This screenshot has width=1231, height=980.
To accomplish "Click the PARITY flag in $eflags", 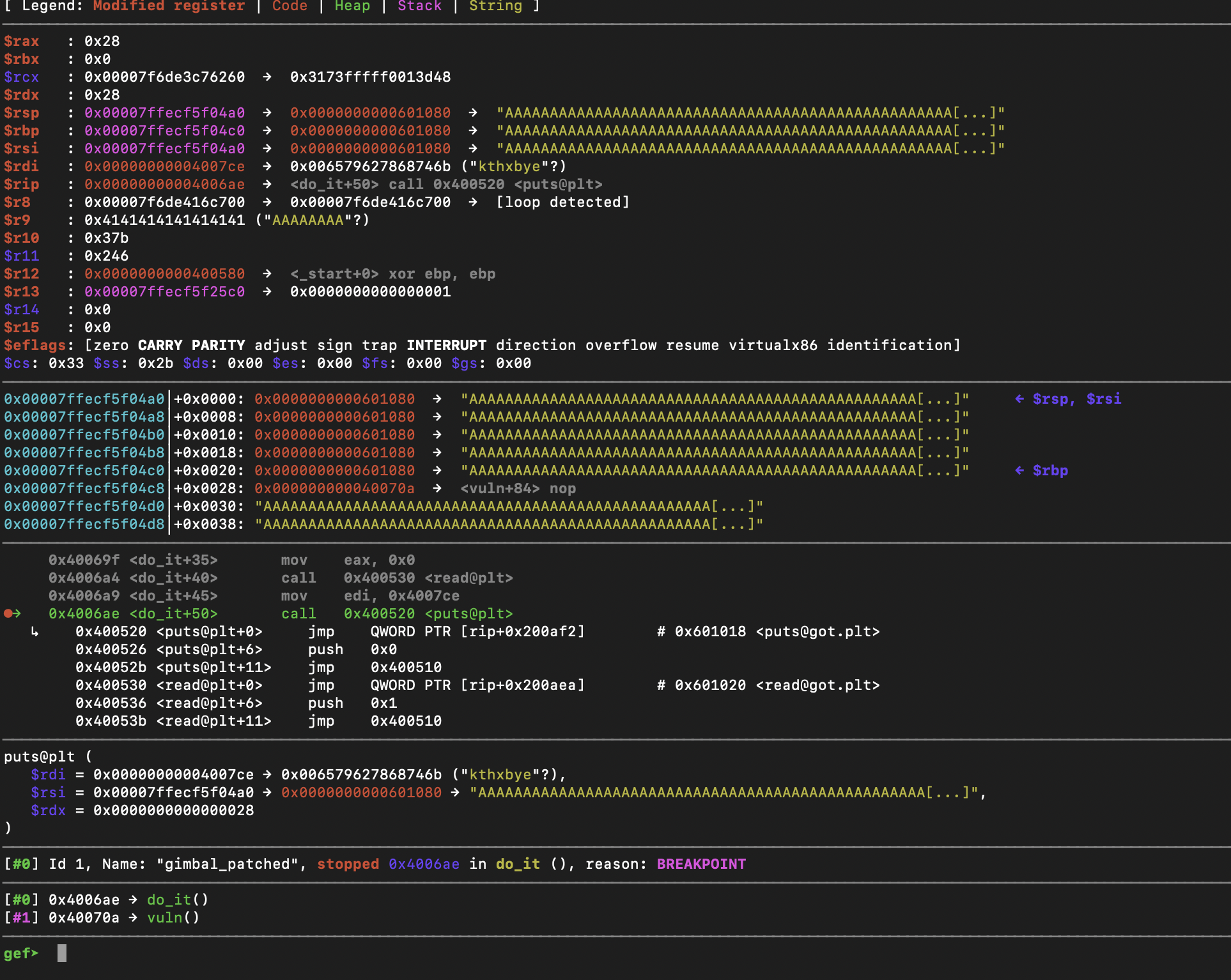I will [218, 345].
